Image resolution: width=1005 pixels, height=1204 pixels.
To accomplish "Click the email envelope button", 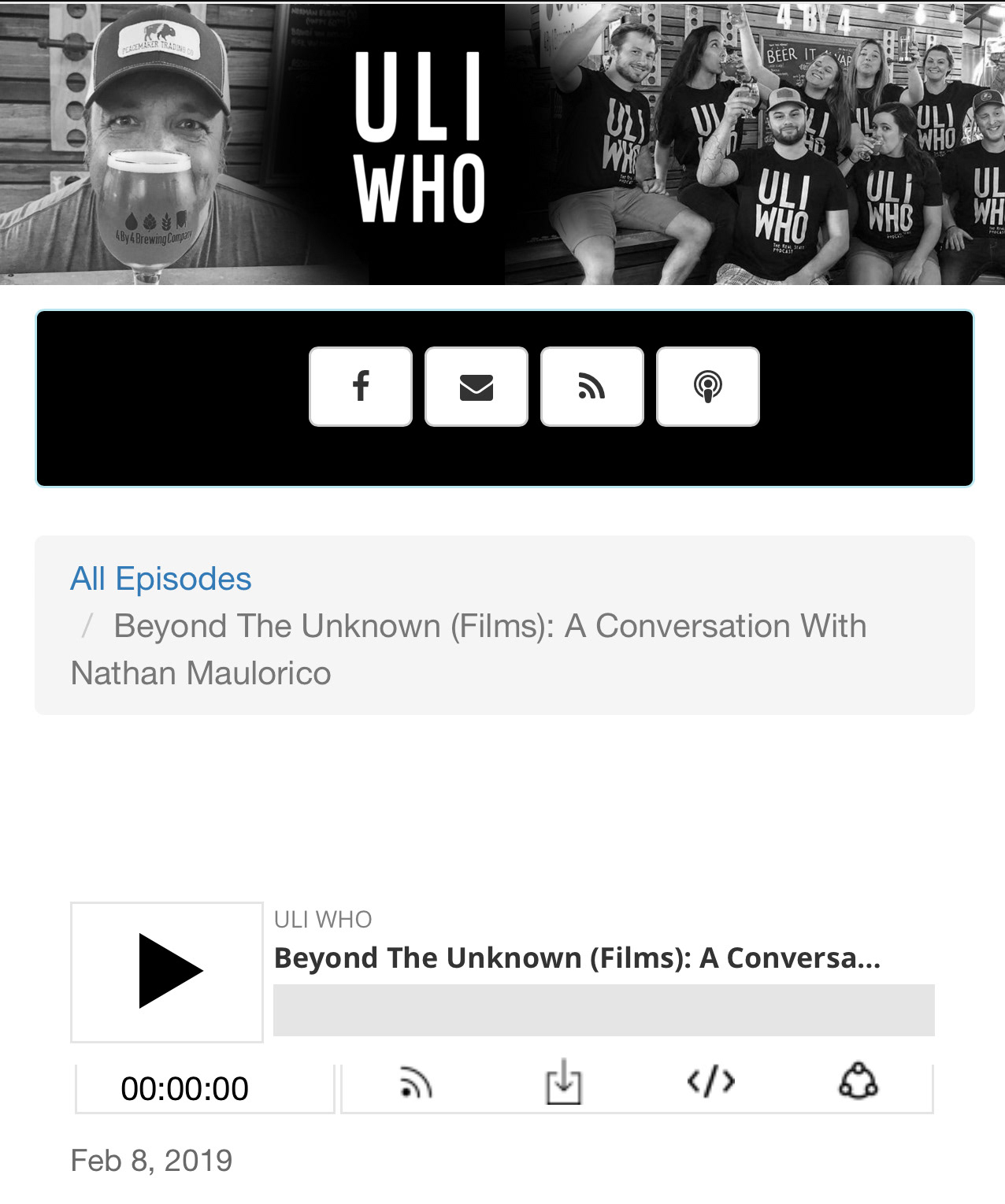I will click(x=477, y=387).
